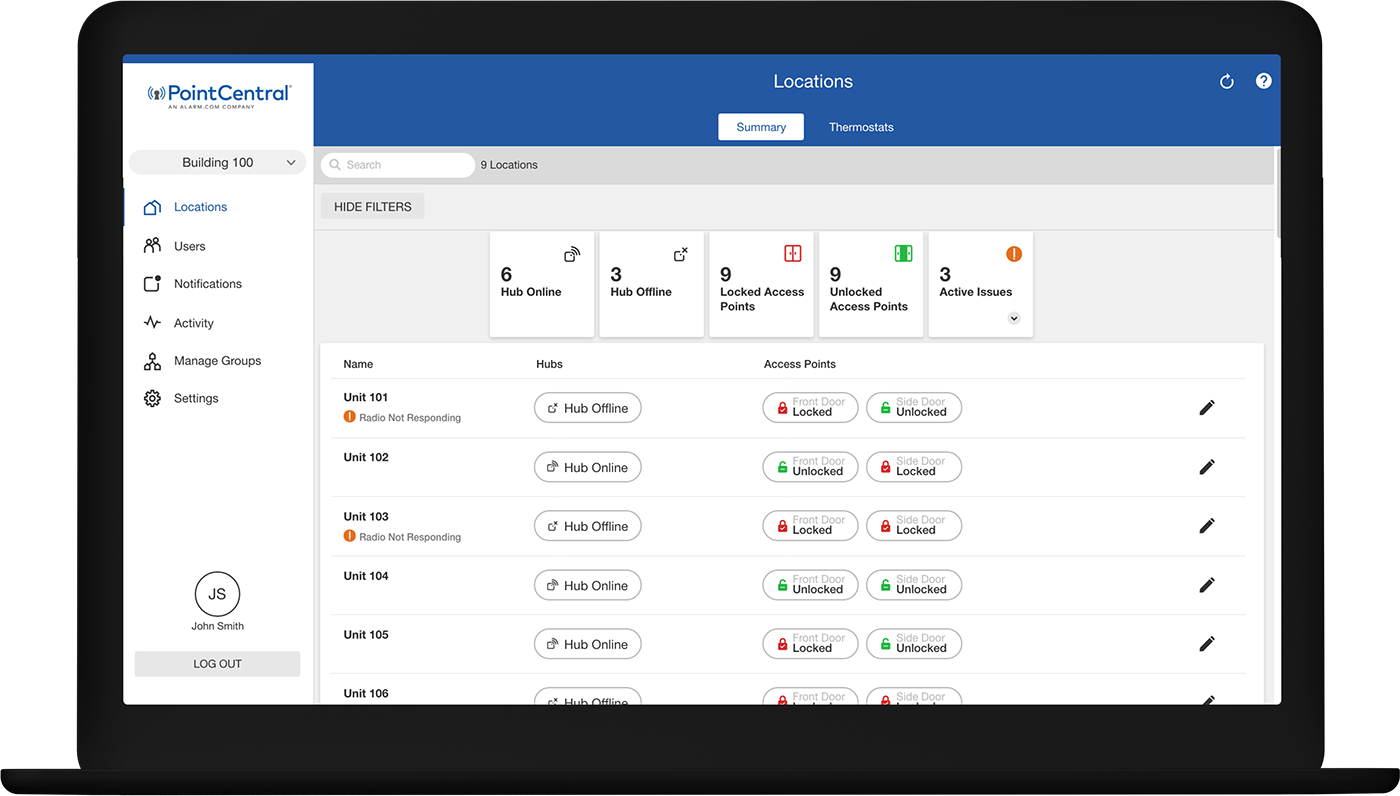The width and height of the screenshot is (1400, 796).
Task: Click the Access Points column header
Action: pos(800,364)
